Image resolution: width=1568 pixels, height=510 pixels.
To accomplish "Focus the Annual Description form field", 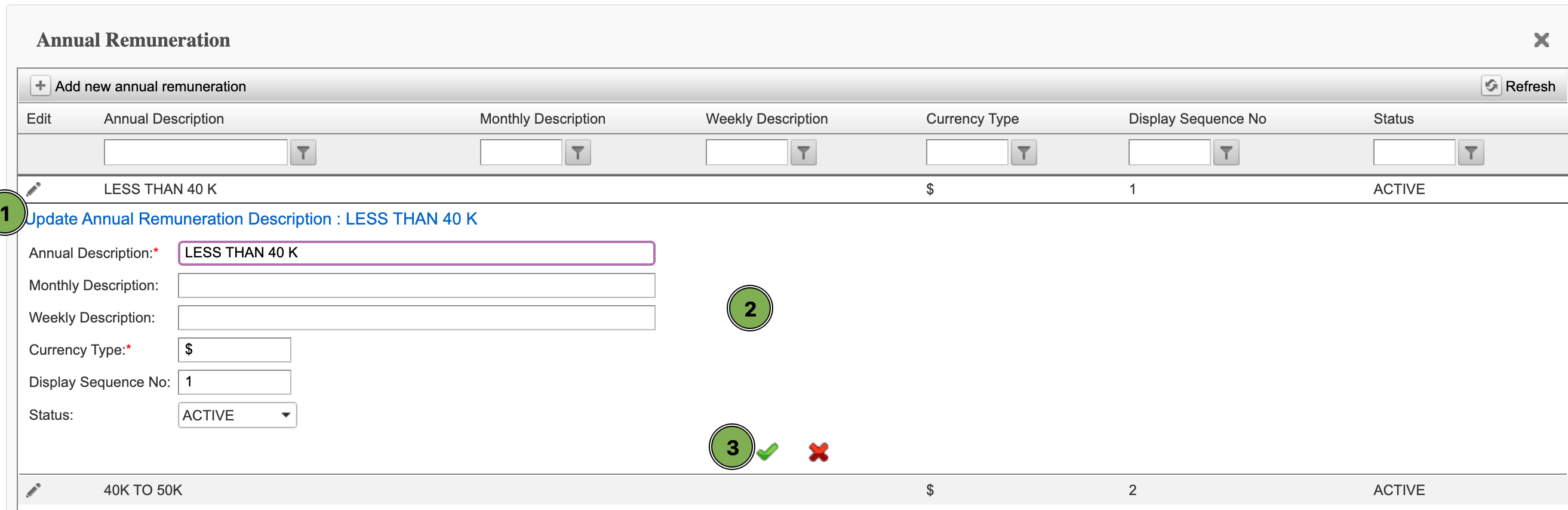I will (x=416, y=253).
